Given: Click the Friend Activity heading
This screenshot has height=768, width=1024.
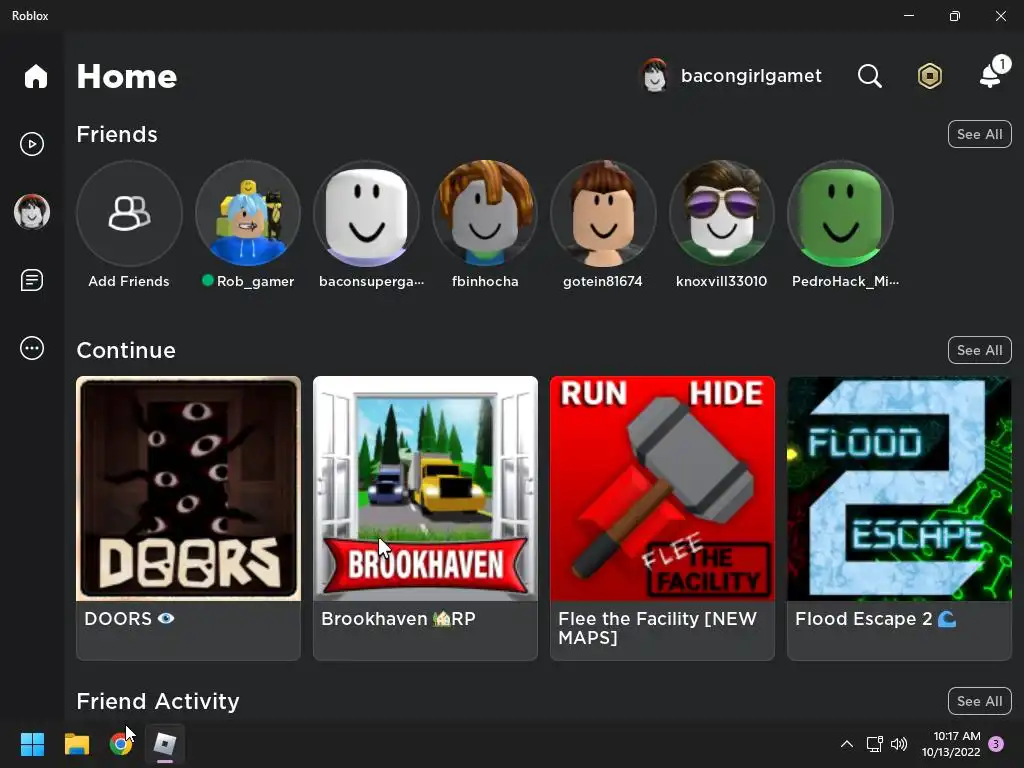Looking at the screenshot, I should click(x=158, y=701).
